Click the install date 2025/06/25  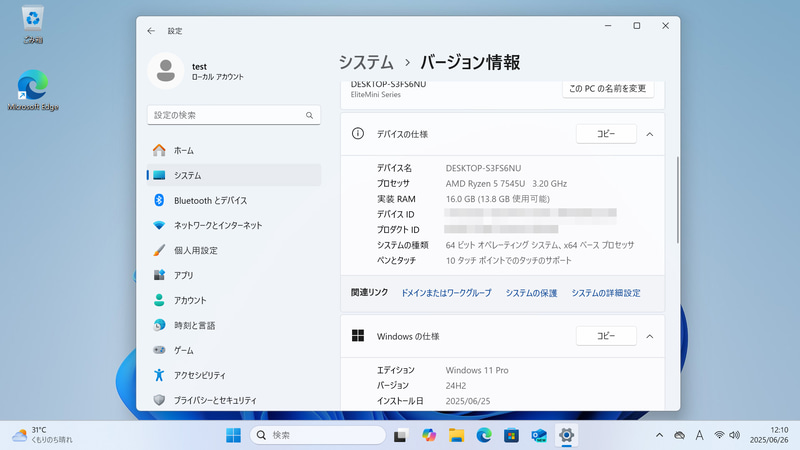(x=468, y=401)
